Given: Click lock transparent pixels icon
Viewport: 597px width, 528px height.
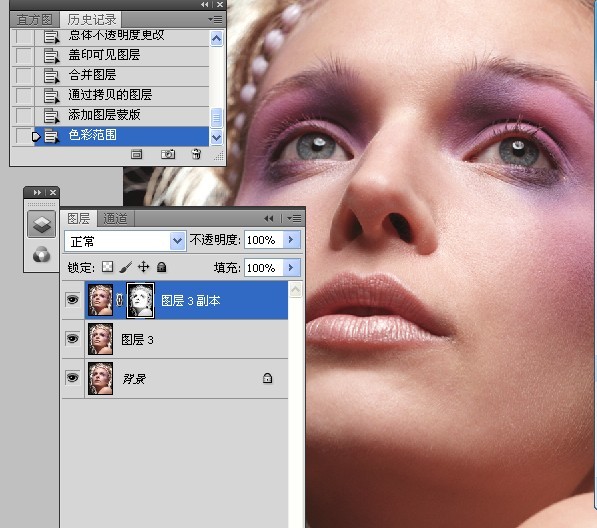Looking at the screenshot, I should 107,267.
